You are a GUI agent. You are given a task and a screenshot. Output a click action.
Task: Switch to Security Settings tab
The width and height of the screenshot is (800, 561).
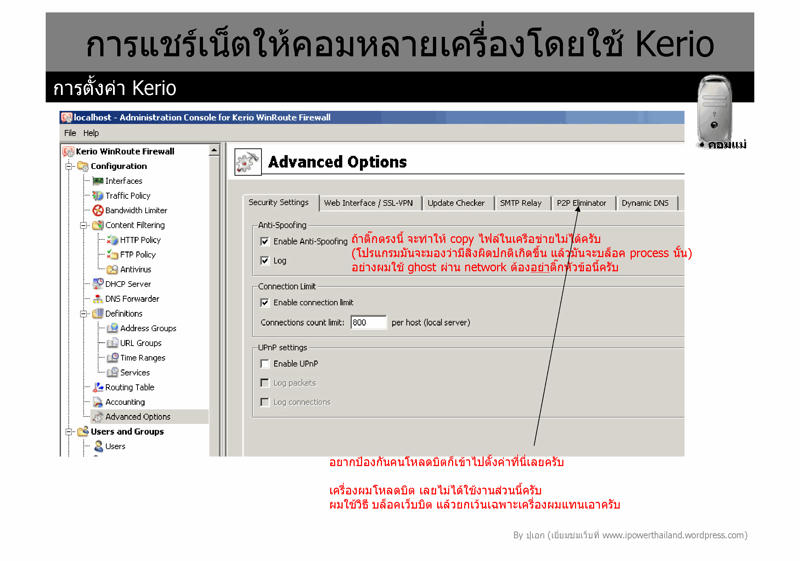(279, 202)
